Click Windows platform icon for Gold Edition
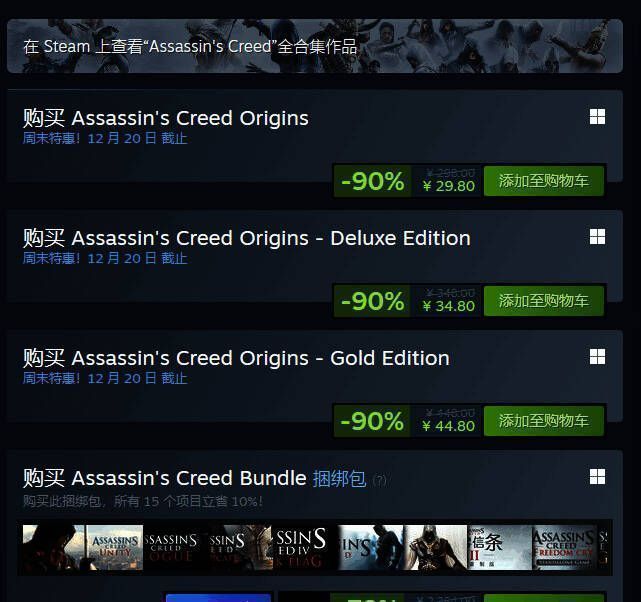The height and width of the screenshot is (602, 641). point(597,357)
